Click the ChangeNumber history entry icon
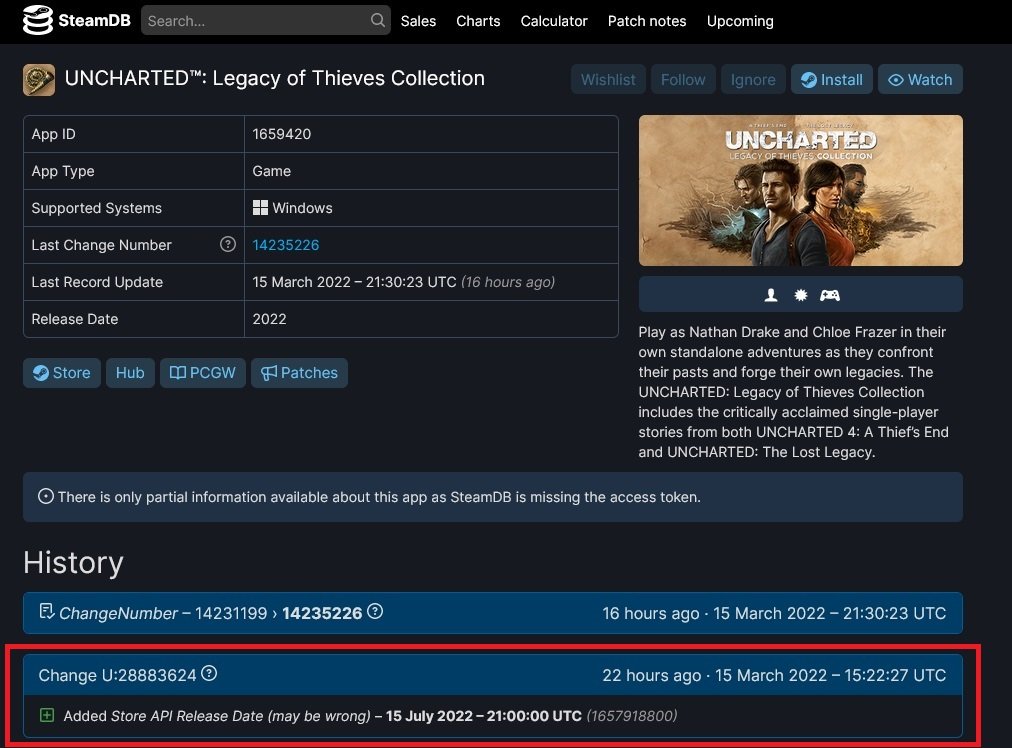 [46, 611]
